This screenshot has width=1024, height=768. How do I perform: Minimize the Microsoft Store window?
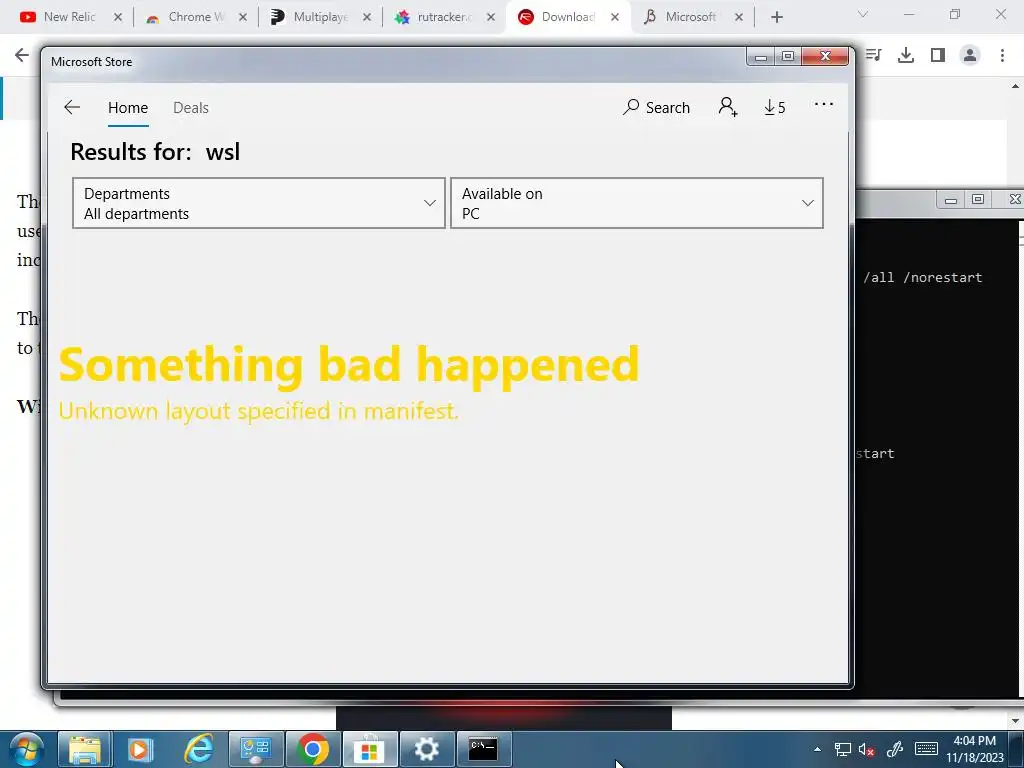point(761,57)
